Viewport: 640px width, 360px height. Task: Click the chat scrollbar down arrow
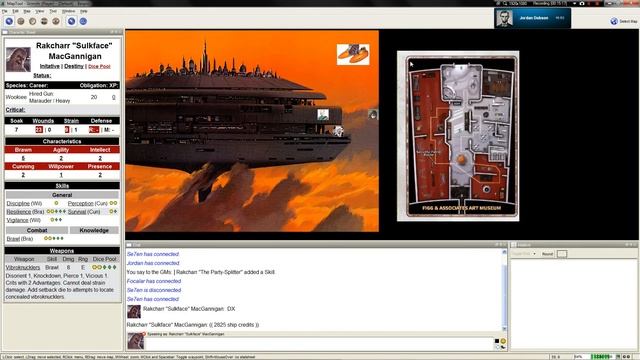pos(504,329)
